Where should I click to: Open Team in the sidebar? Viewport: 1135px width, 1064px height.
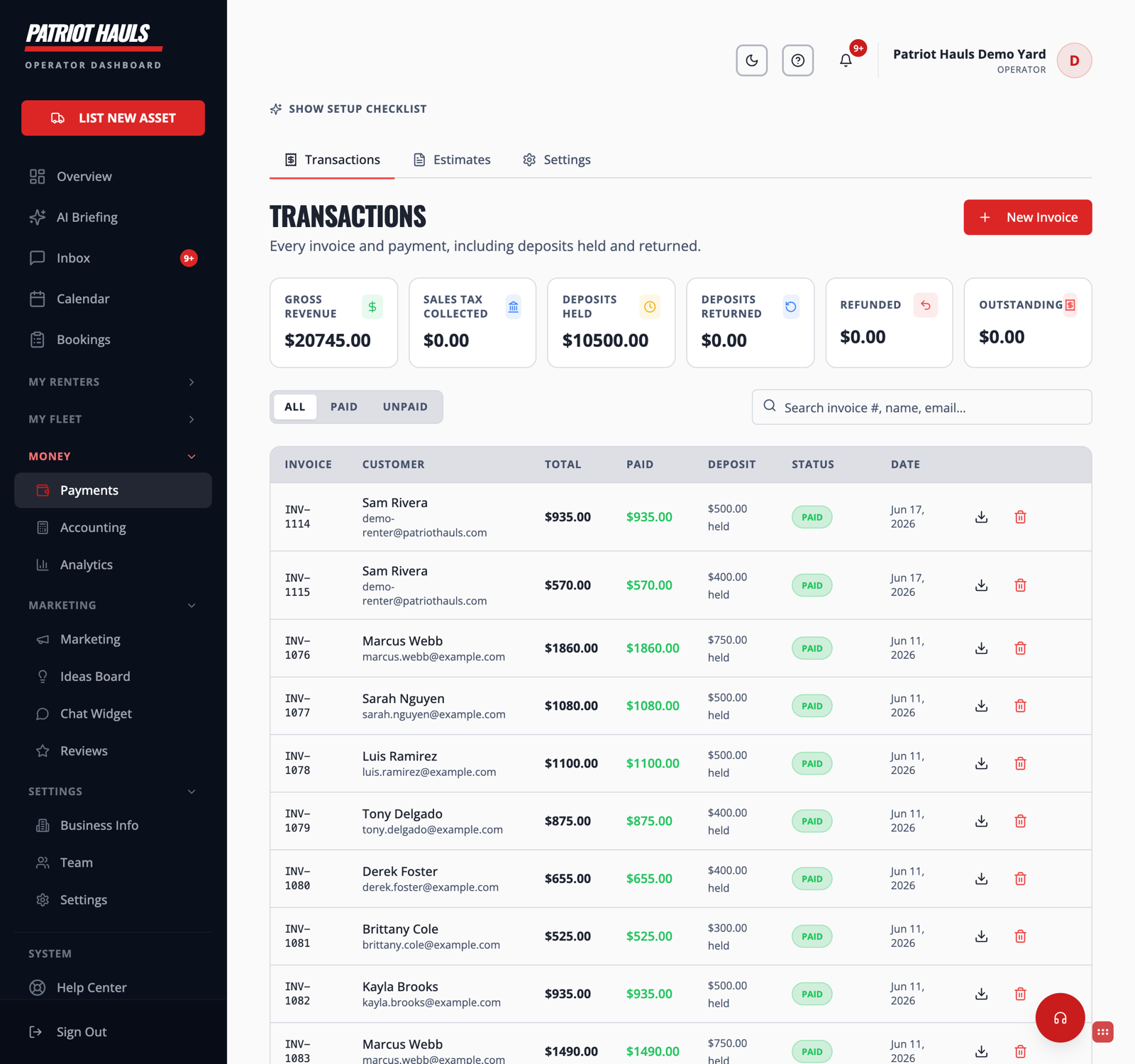[x=113, y=863]
